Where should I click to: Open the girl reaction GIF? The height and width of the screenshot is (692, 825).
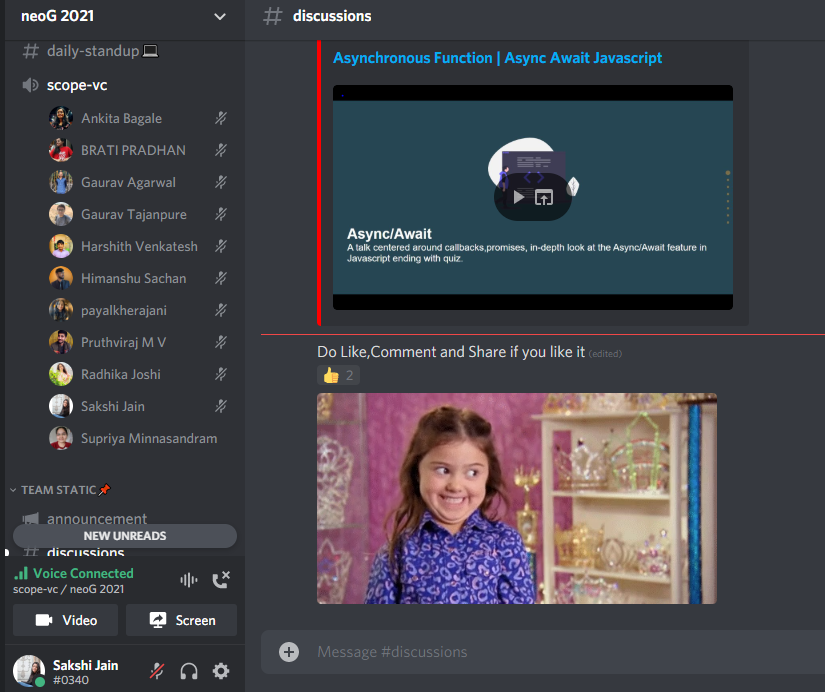(517, 498)
